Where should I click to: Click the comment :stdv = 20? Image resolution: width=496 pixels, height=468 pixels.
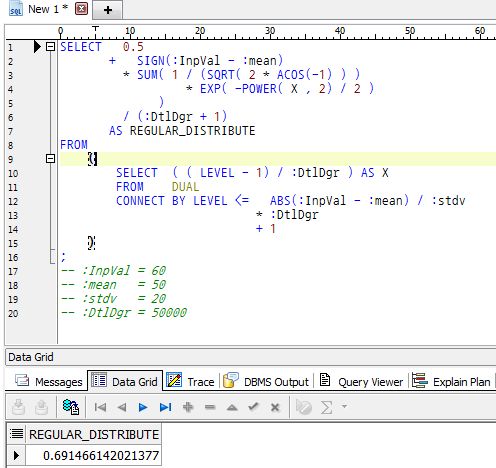point(113,298)
